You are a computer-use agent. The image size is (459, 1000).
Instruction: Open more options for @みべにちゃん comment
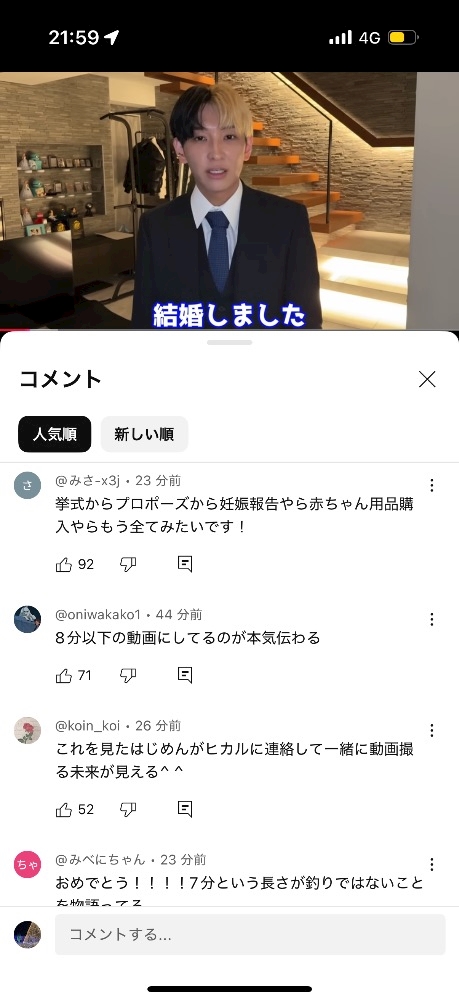(x=432, y=864)
